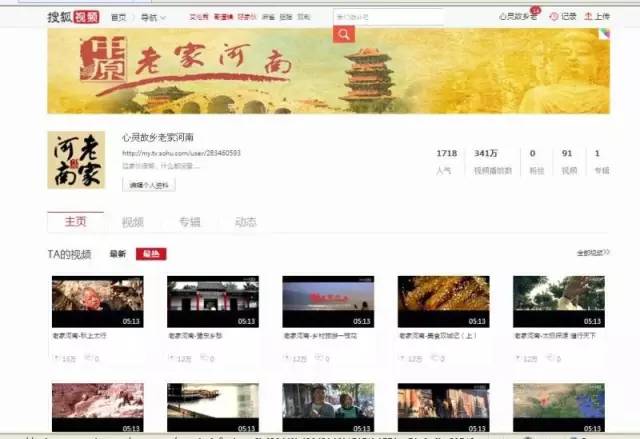Open the video with the golden fried food thumbnail
Viewport: 640px width, 439px height.
point(444,302)
